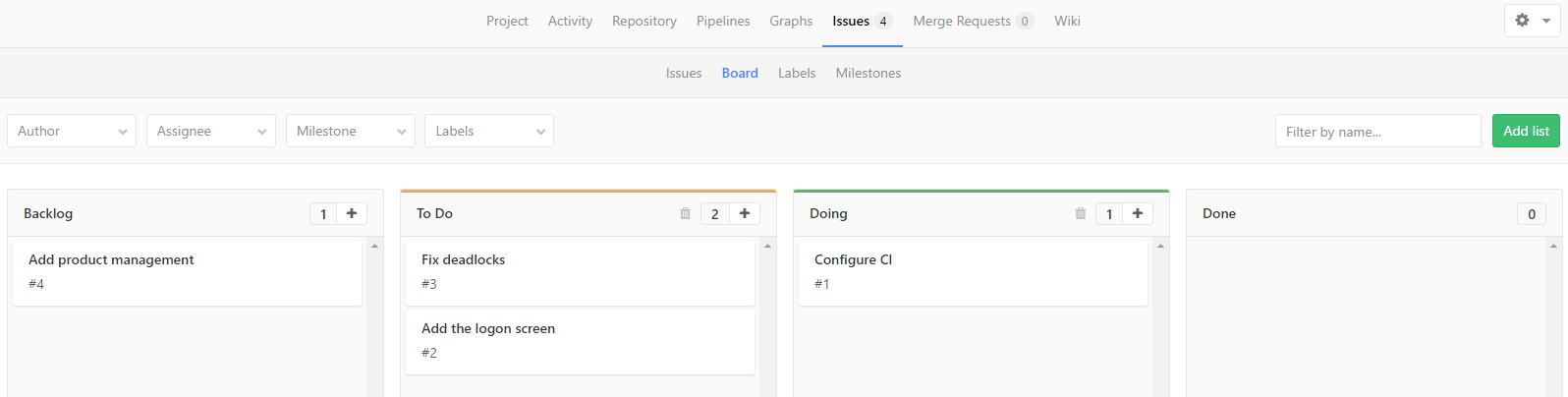1568x397 pixels.
Task: Click issue number #2 text
Action: click(x=429, y=353)
